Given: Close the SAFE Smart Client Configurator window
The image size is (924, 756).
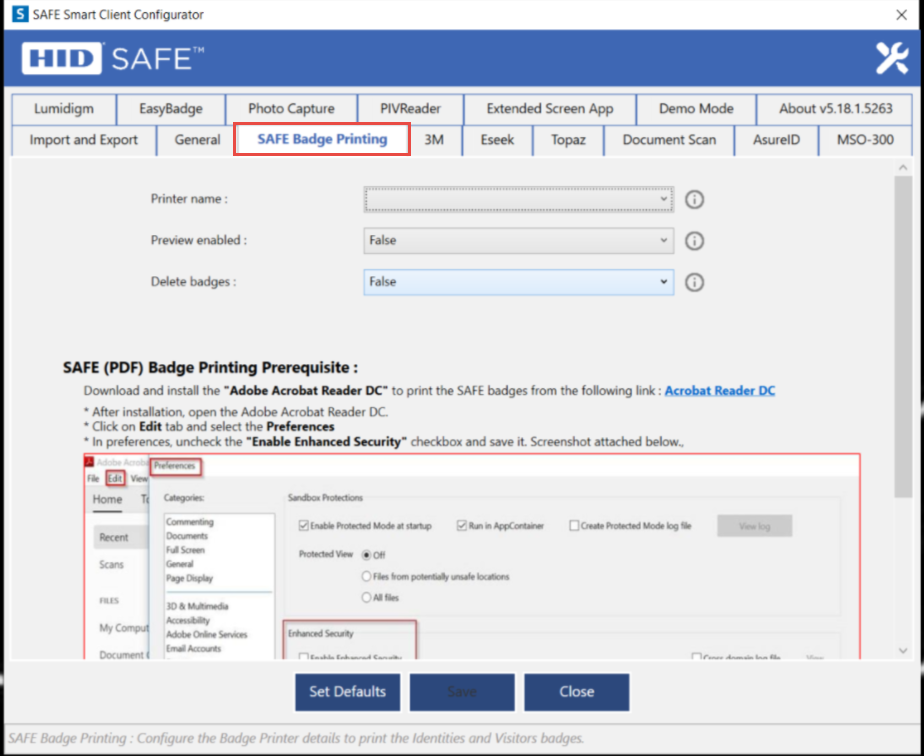Looking at the screenshot, I should click(902, 15).
